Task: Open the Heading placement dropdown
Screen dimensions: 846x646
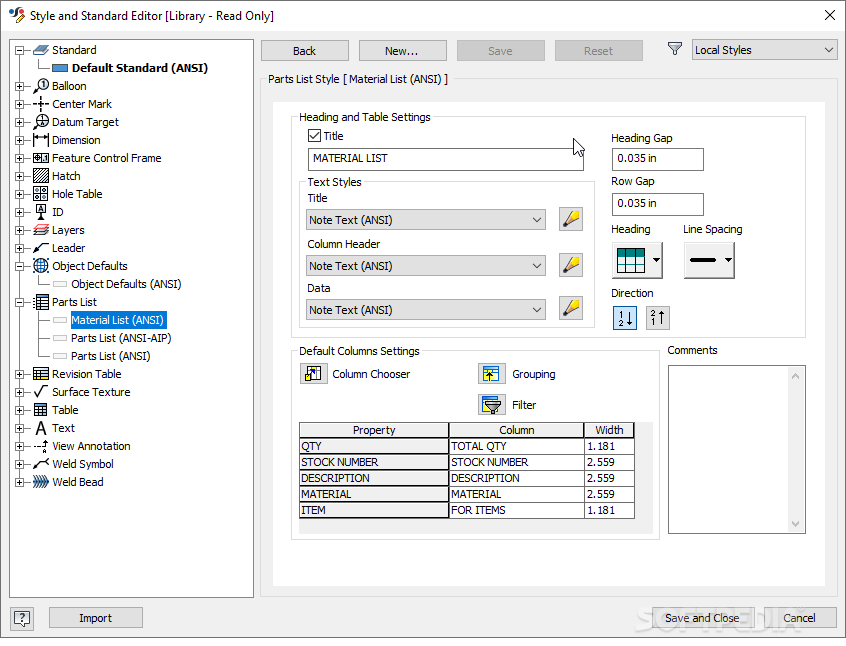Action: pos(637,260)
